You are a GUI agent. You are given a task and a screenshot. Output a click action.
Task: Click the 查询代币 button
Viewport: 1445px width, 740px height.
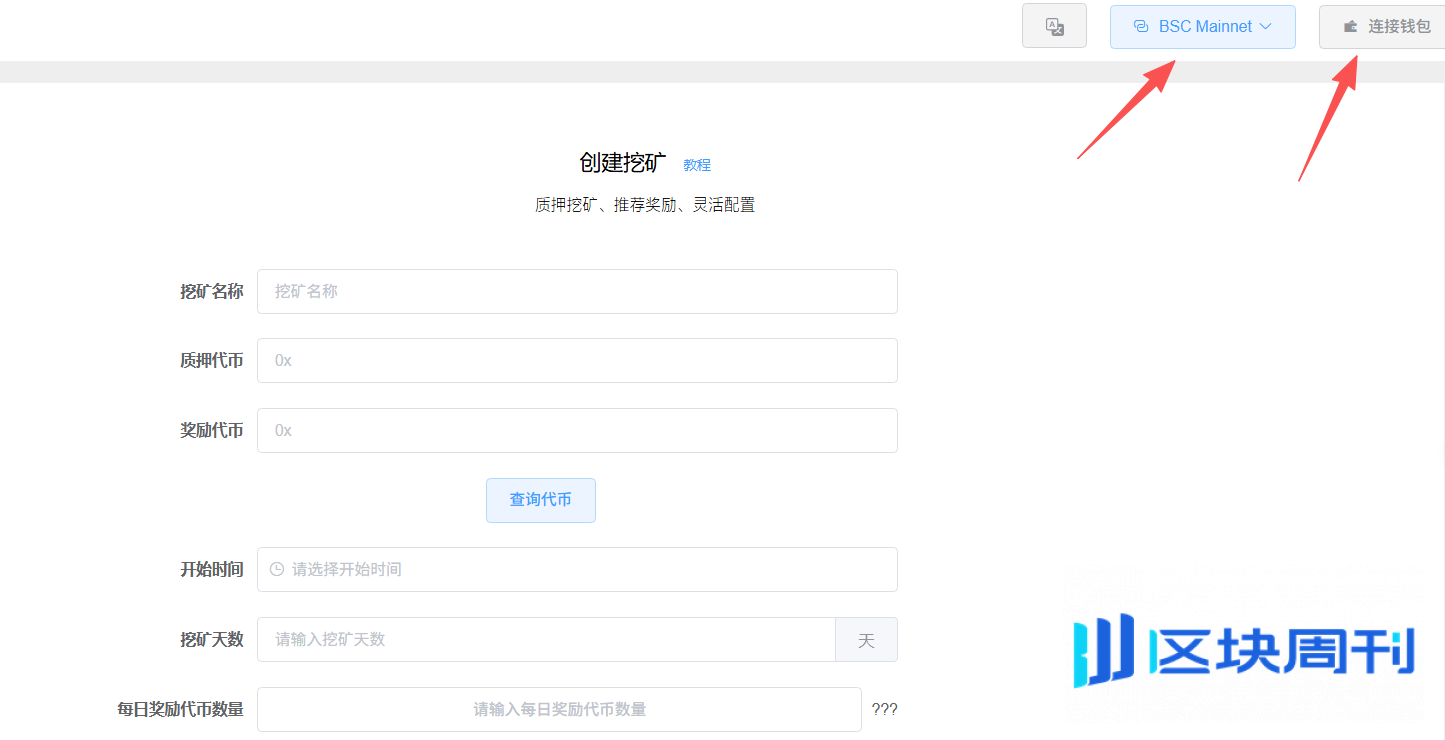(x=541, y=500)
